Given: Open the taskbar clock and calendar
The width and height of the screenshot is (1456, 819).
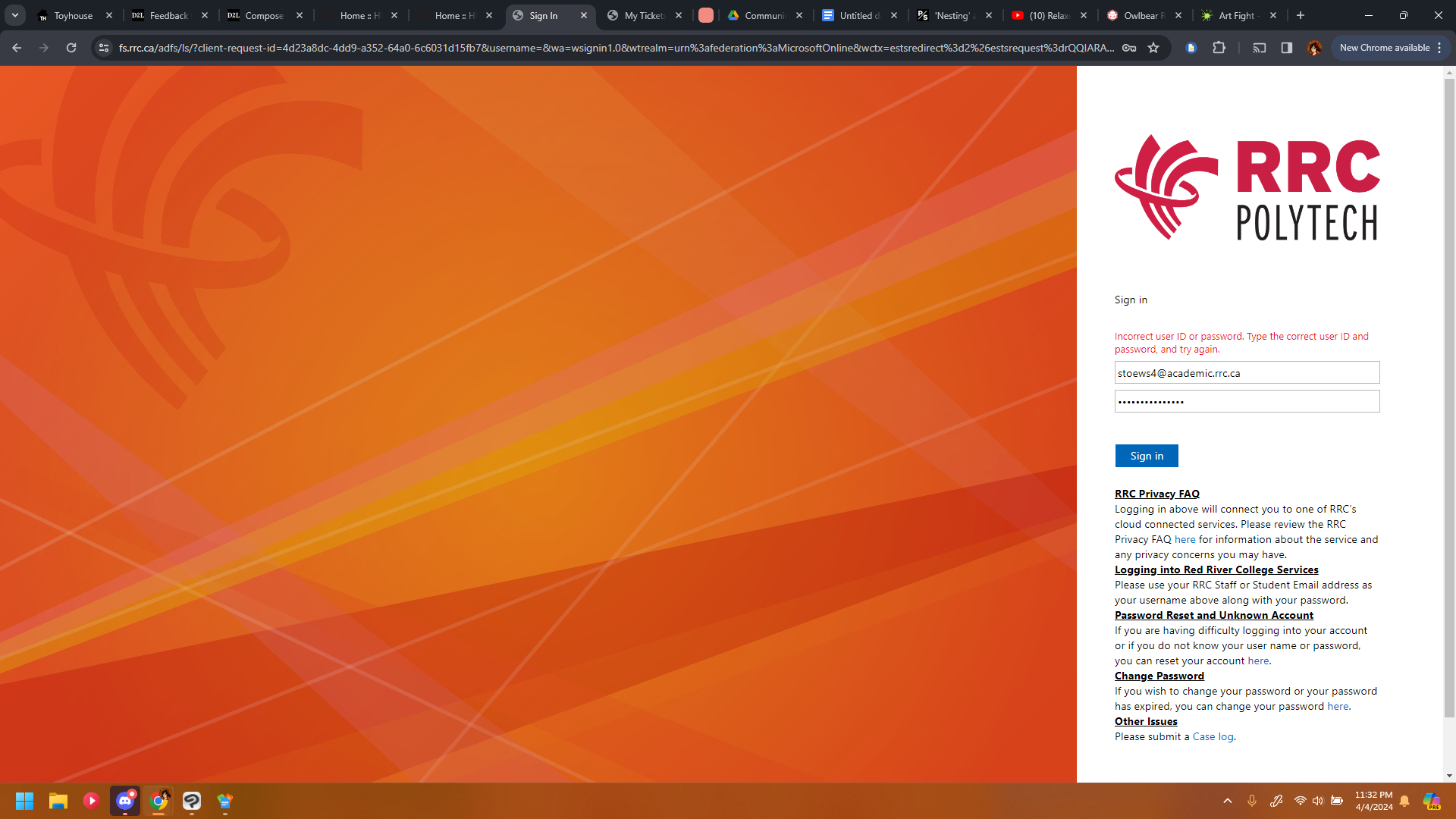Looking at the screenshot, I should click(1373, 801).
